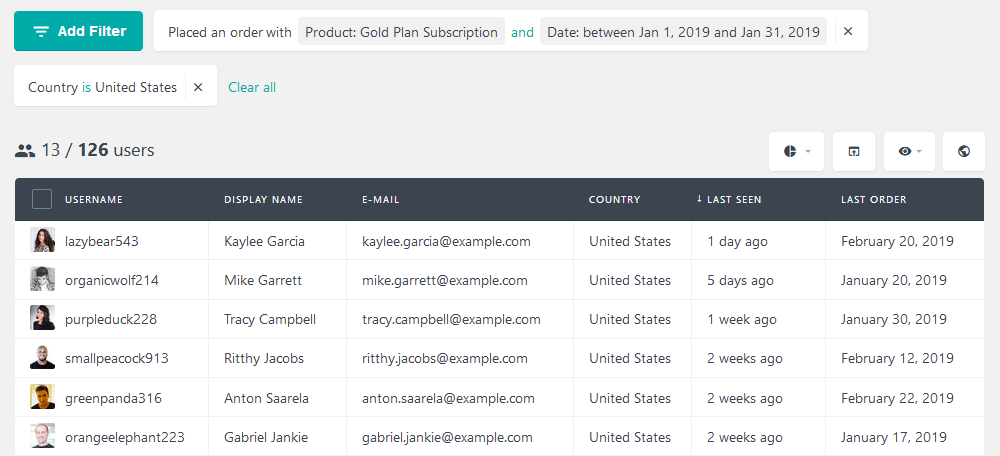Toggle the select-all users checkbox
Viewport: 1000px width, 456px height.
(42, 199)
